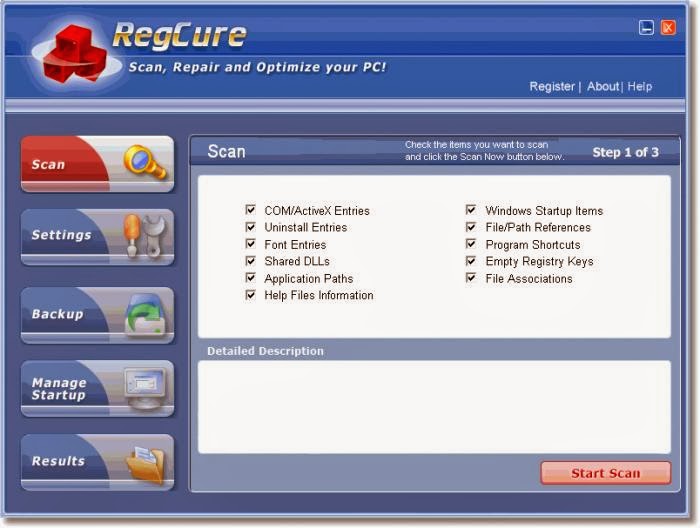Image resolution: width=700 pixels, height=528 pixels.
Task: Open the Scan section label
Action: coord(48,165)
